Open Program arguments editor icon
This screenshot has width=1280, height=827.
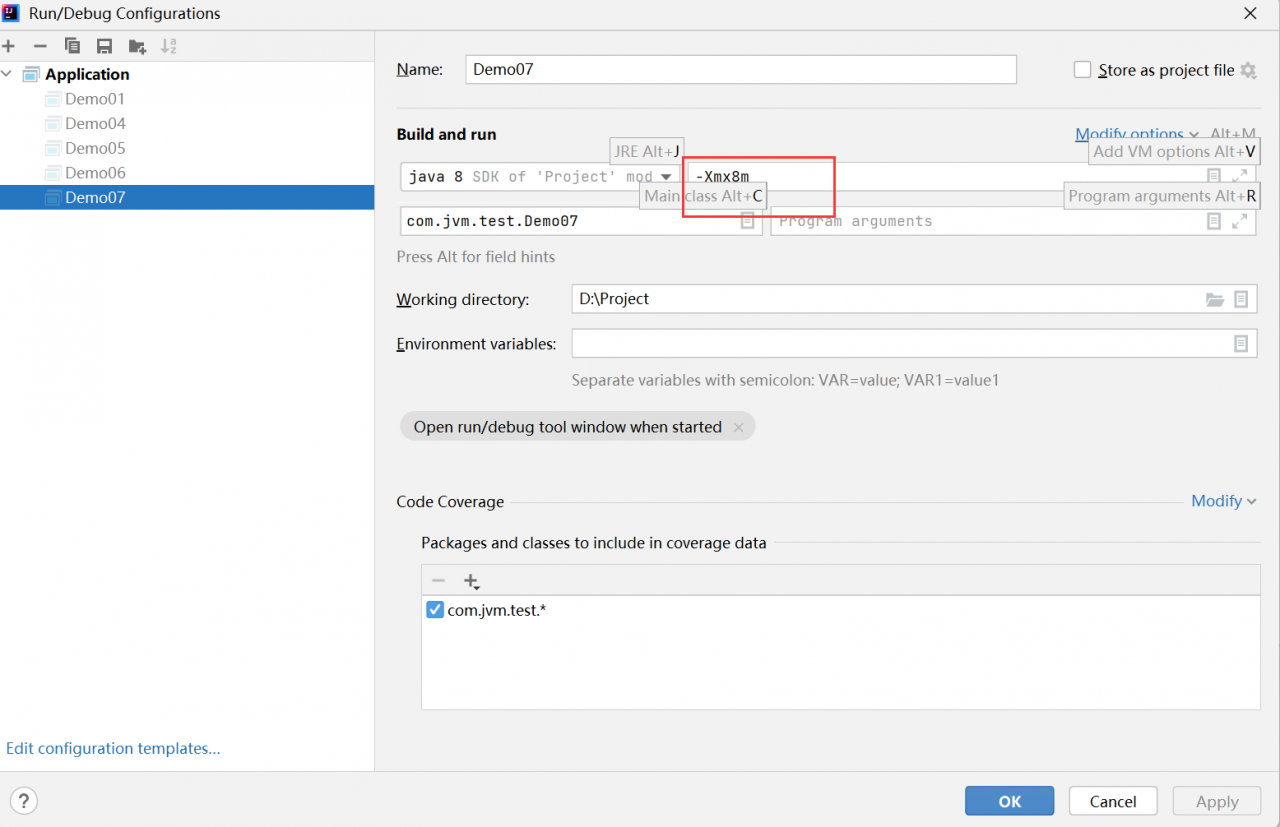click(1214, 221)
